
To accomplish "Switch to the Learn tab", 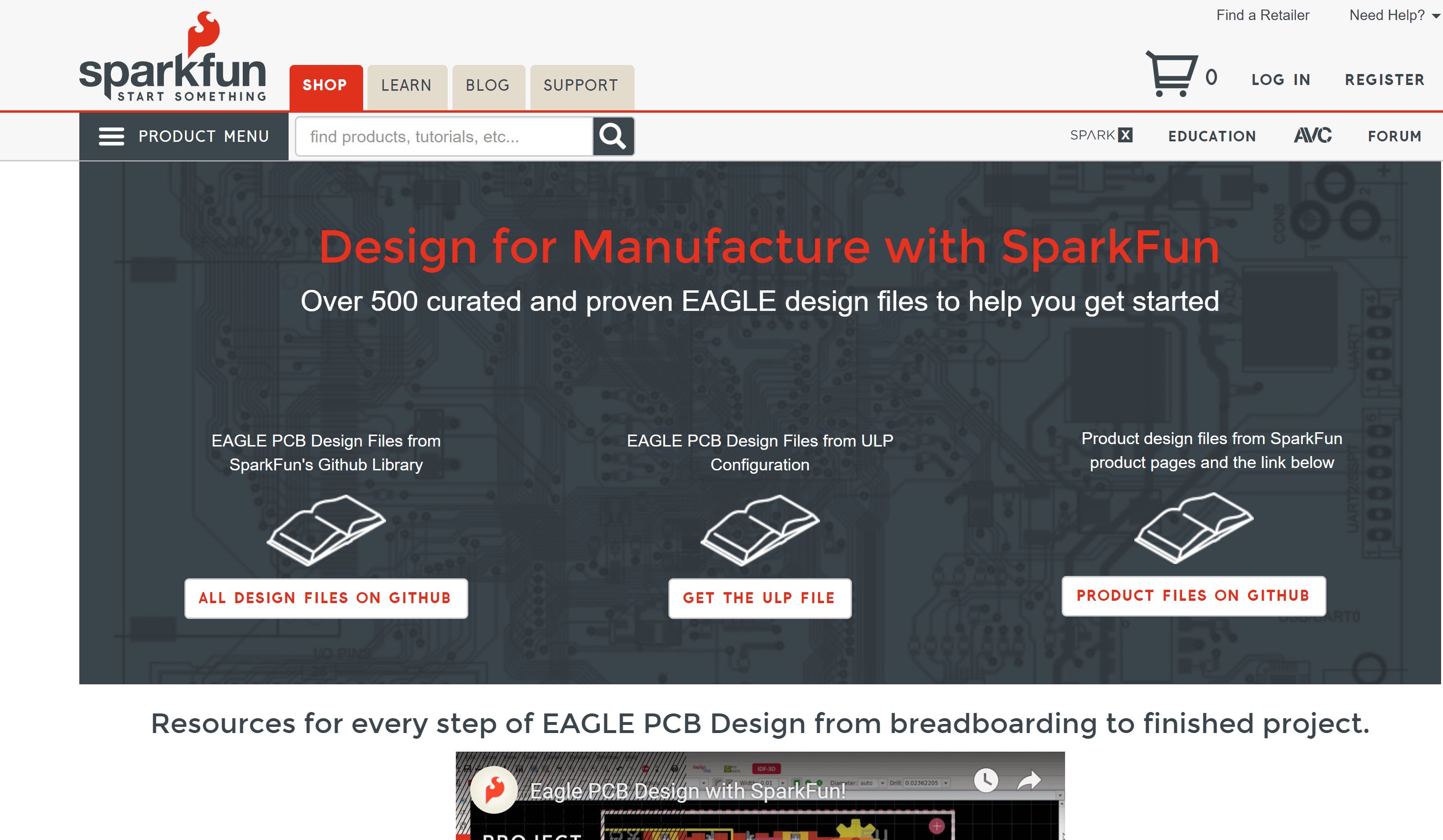I will (x=407, y=86).
